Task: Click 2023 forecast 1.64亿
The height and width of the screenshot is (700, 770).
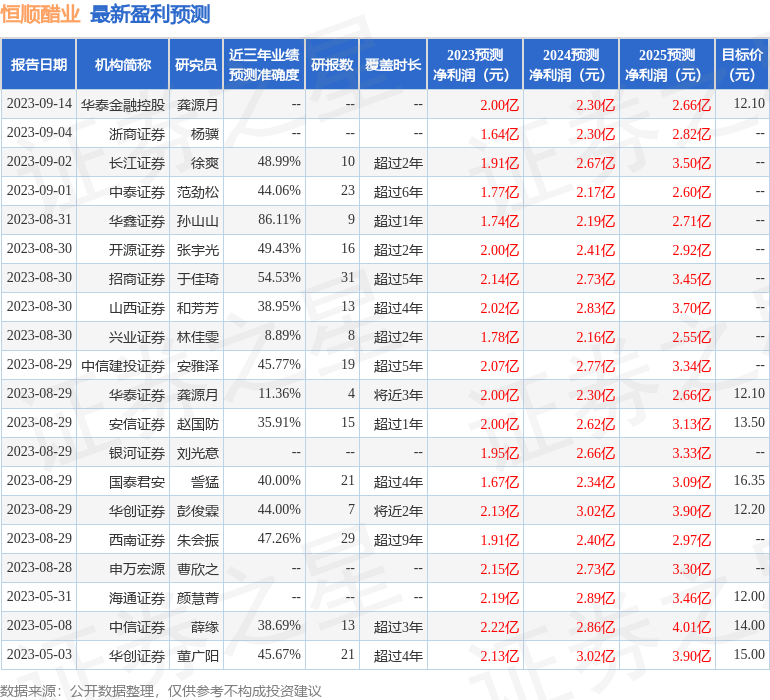Action: coord(499,134)
